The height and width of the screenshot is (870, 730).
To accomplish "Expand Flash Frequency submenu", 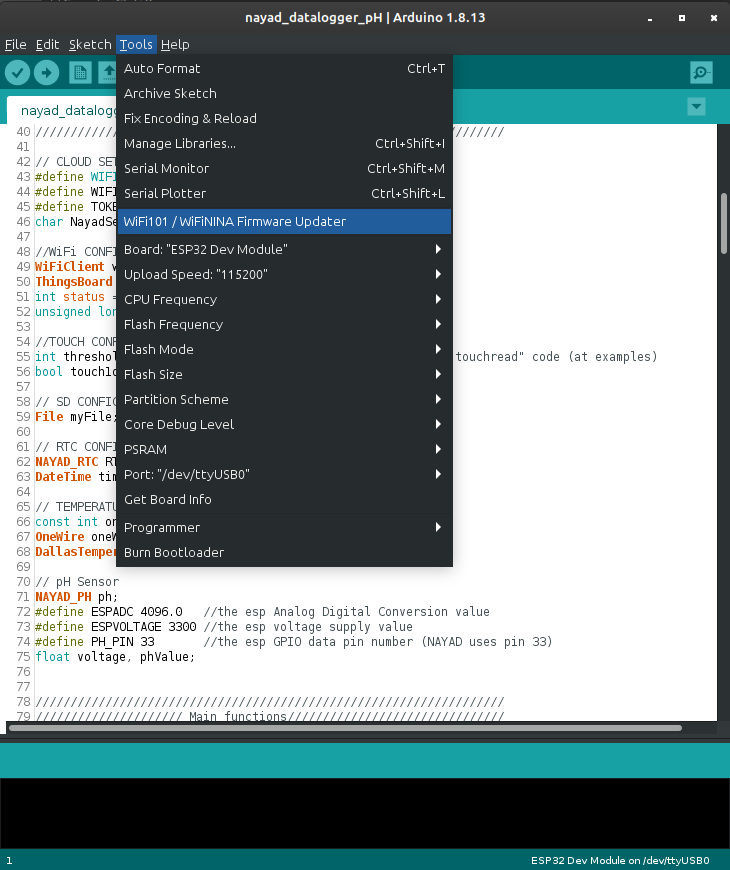I will point(284,324).
